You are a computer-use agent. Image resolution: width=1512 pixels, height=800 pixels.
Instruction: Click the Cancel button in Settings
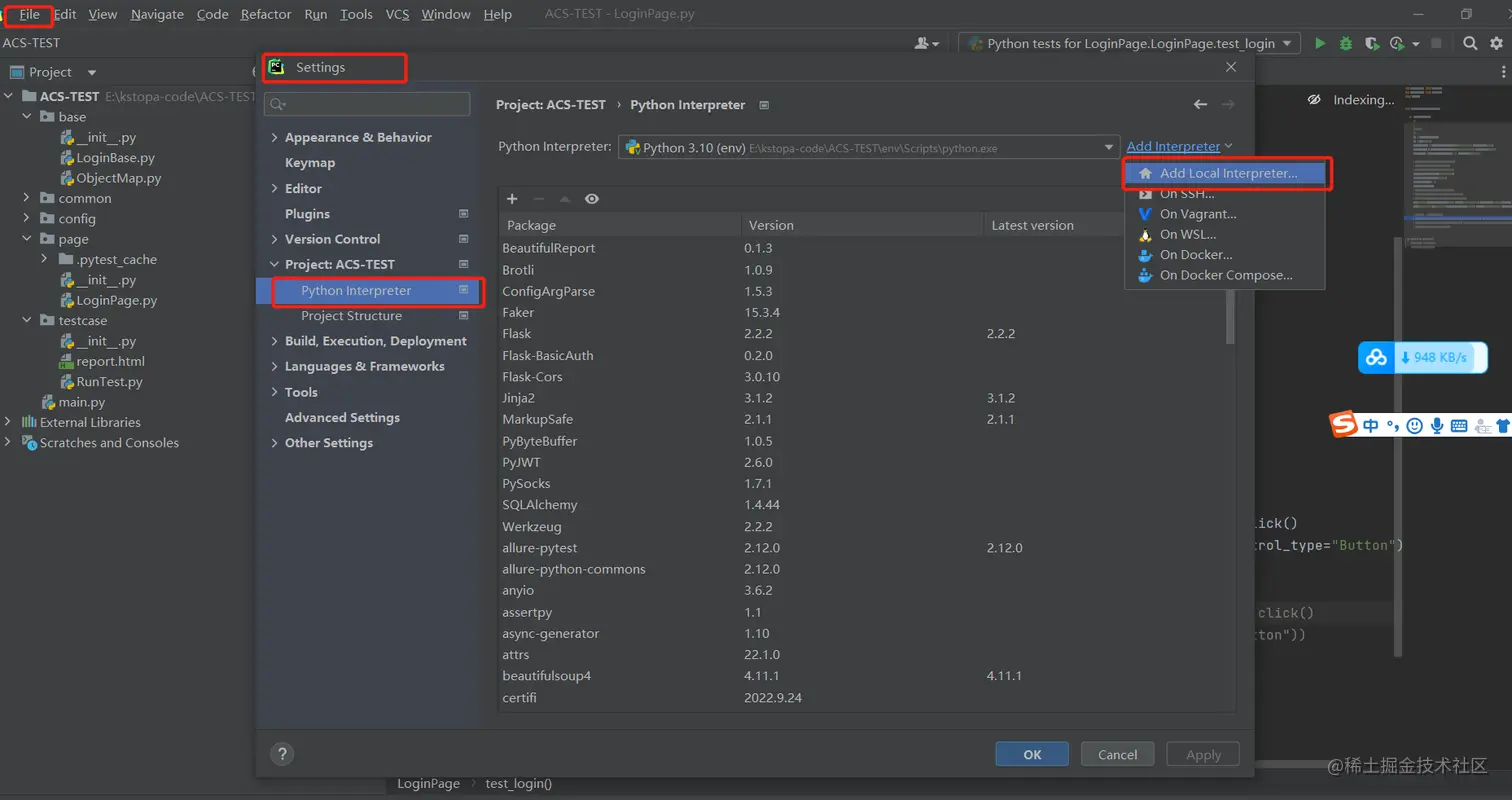pyautogui.click(x=1117, y=755)
